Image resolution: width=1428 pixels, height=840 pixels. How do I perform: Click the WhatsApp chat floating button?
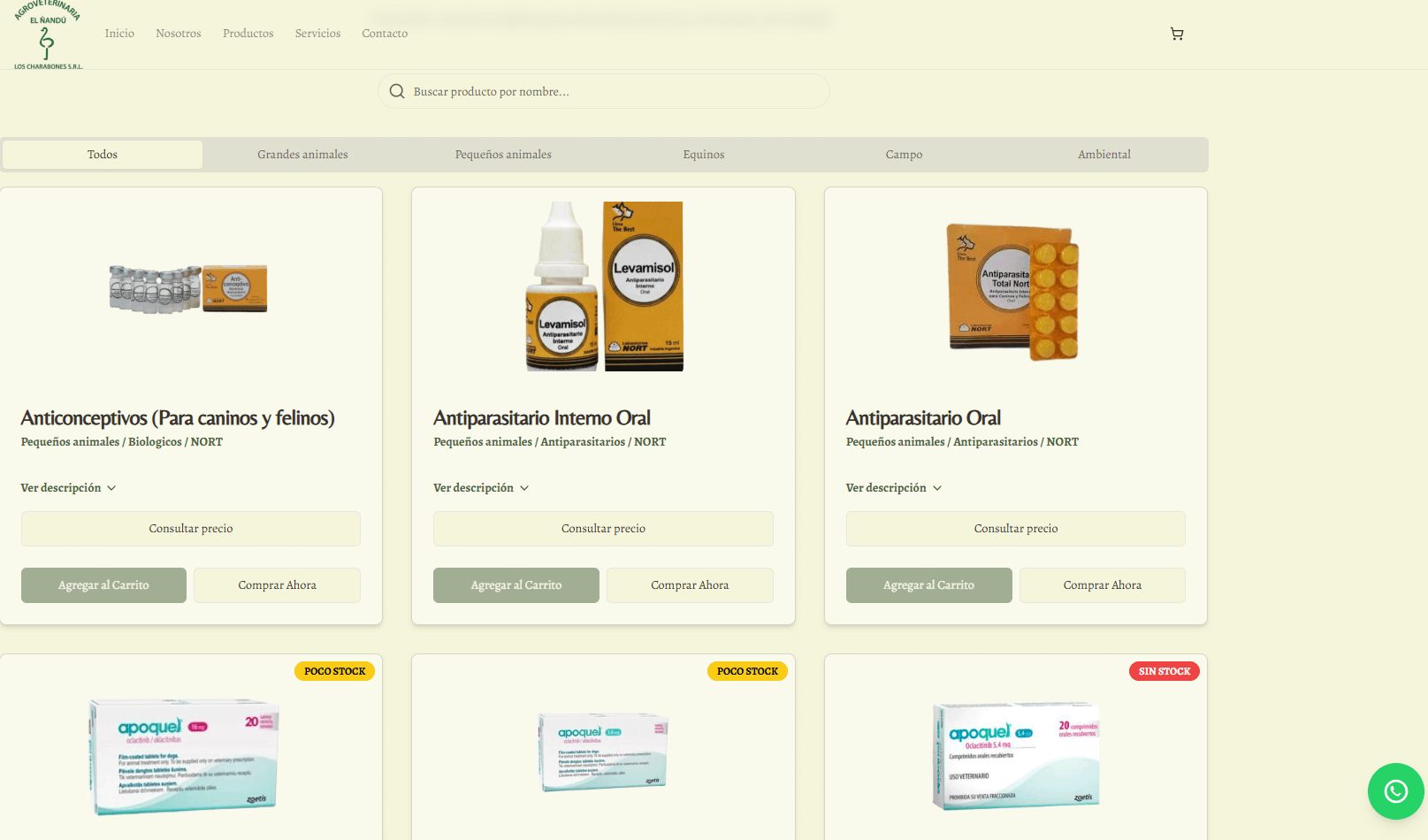pyautogui.click(x=1395, y=790)
